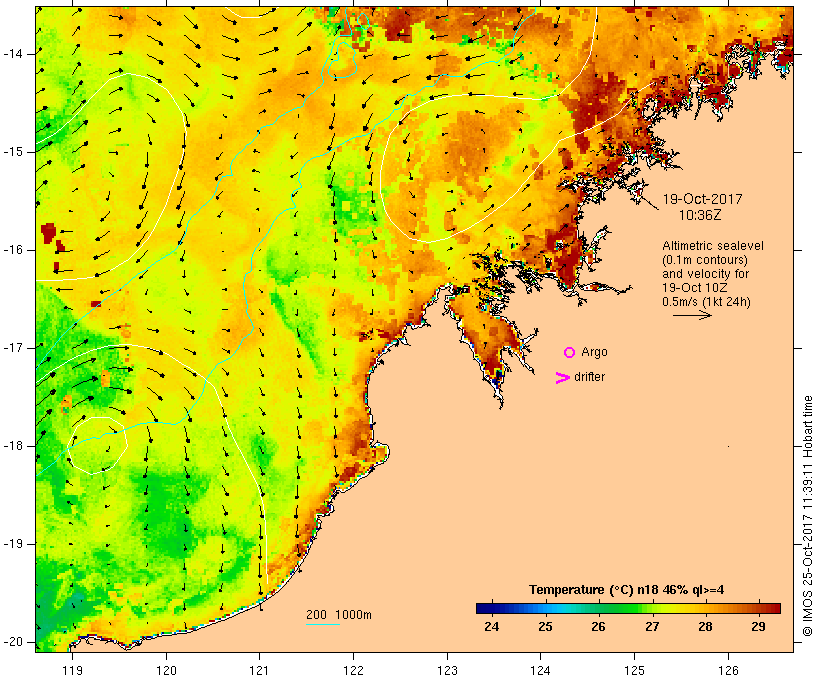The height and width of the screenshot is (680, 820).
Task: Click the colorbar tick label '29'
Action: [758, 627]
